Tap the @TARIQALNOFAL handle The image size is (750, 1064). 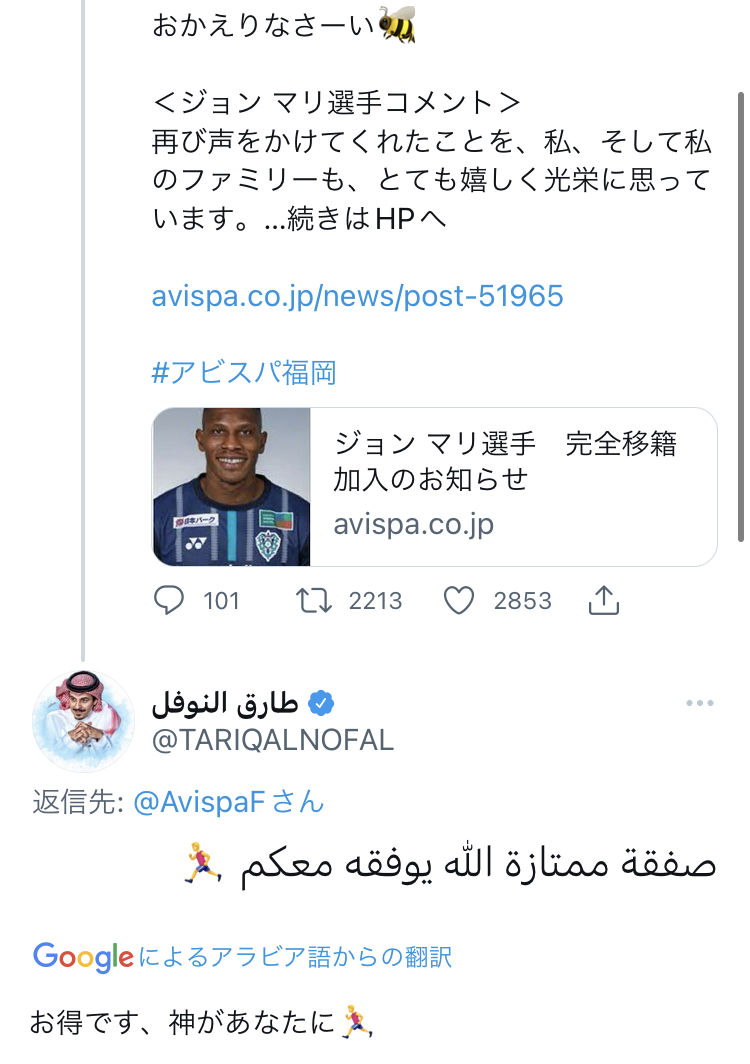(272, 740)
